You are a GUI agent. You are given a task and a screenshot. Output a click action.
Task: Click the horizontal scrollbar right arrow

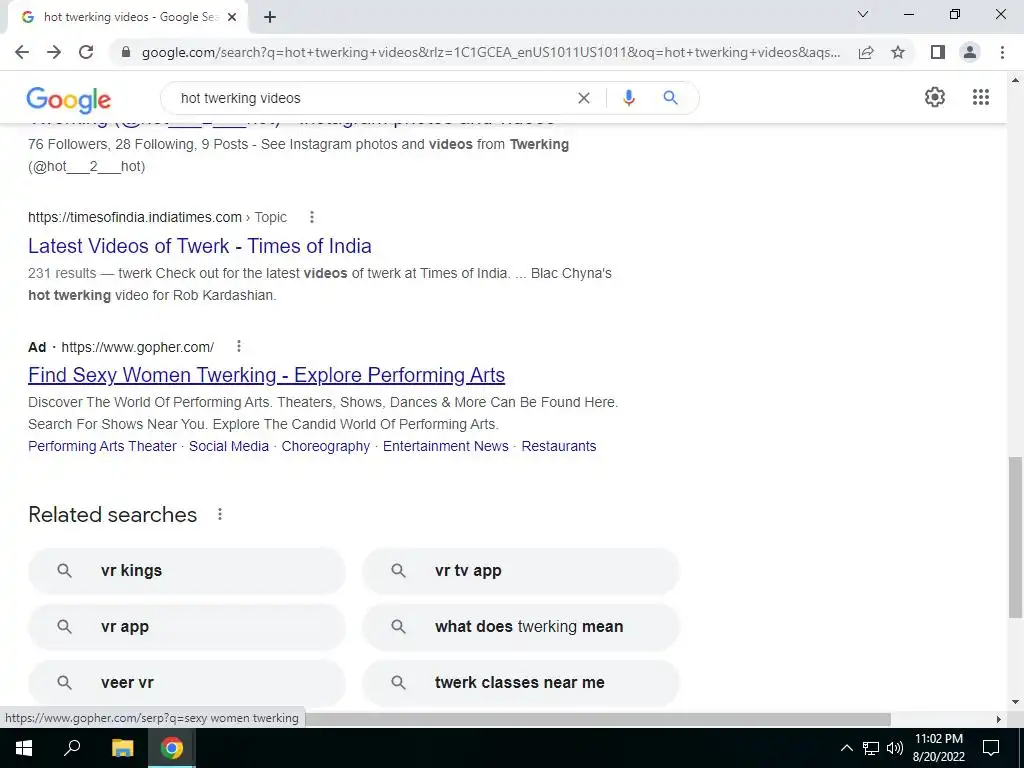click(999, 719)
